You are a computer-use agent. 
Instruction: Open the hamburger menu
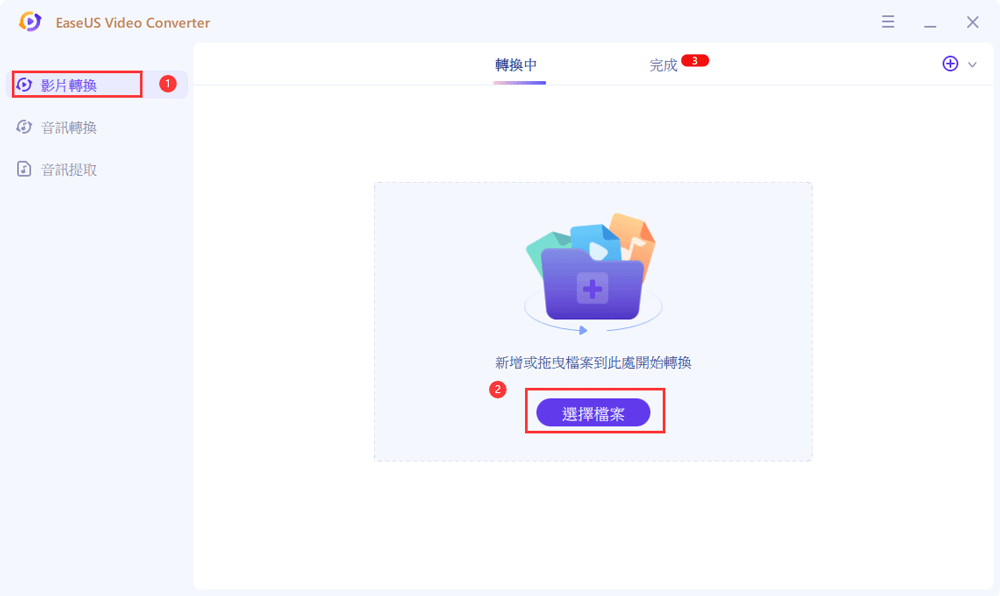(x=888, y=21)
